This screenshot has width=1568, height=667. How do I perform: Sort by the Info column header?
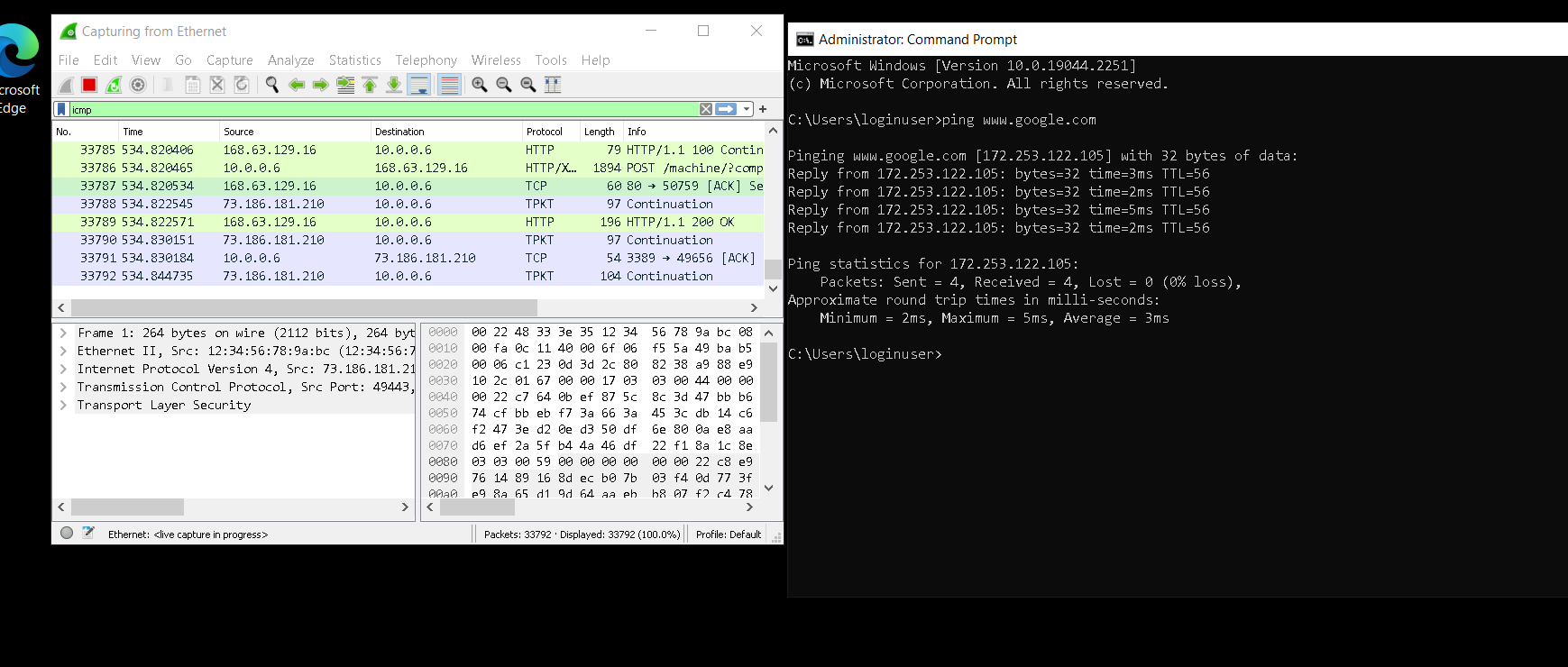pos(693,132)
